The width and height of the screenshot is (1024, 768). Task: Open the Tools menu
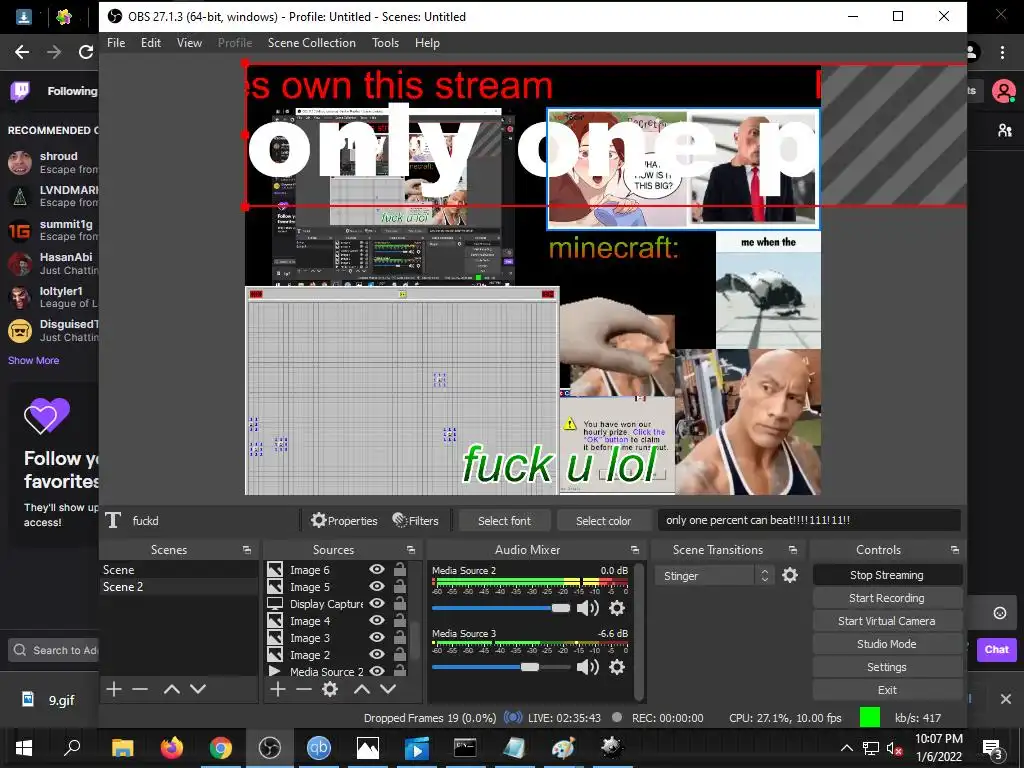[x=385, y=42]
